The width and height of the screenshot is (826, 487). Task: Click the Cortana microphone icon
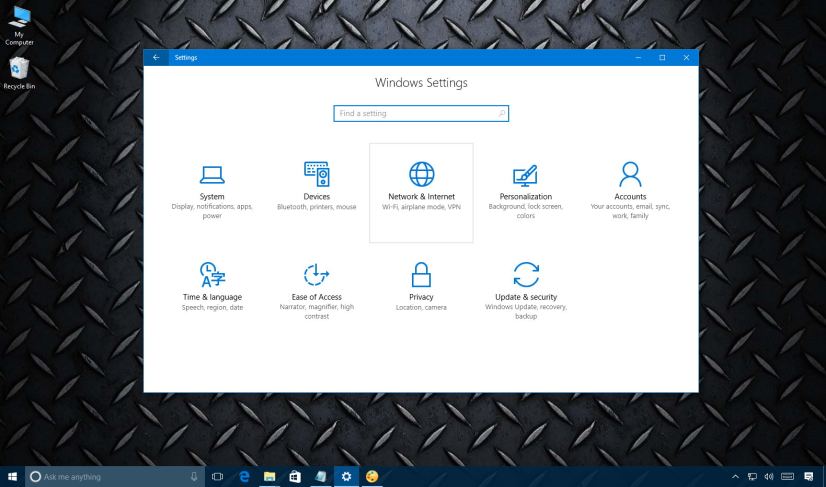click(194, 476)
